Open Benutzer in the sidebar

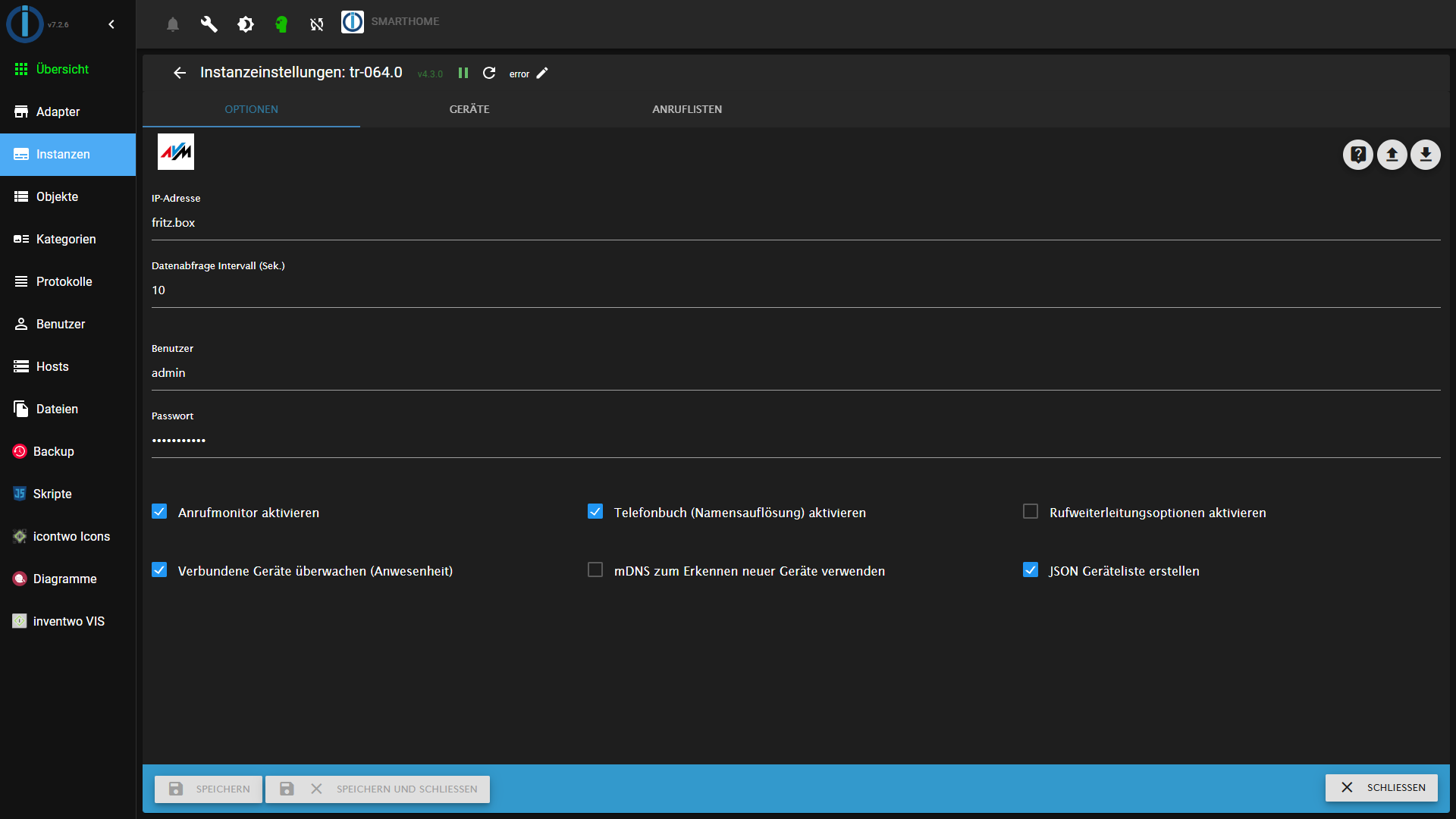coord(67,324)
